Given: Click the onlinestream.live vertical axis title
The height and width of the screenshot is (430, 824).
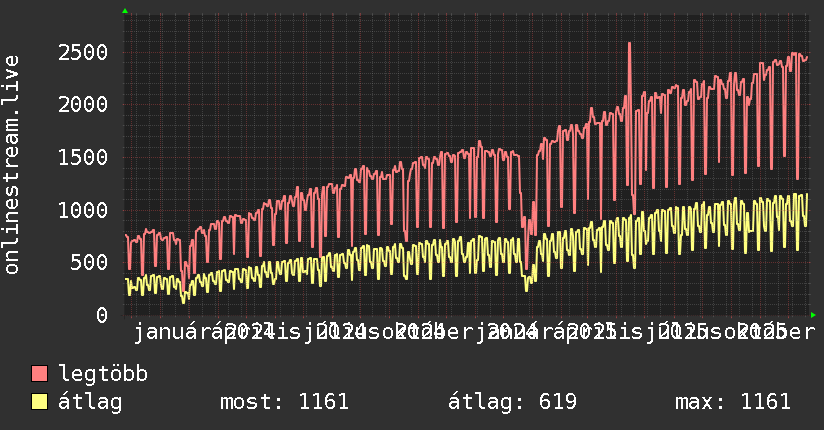Looking at the screenshot, I should [12, 165].
